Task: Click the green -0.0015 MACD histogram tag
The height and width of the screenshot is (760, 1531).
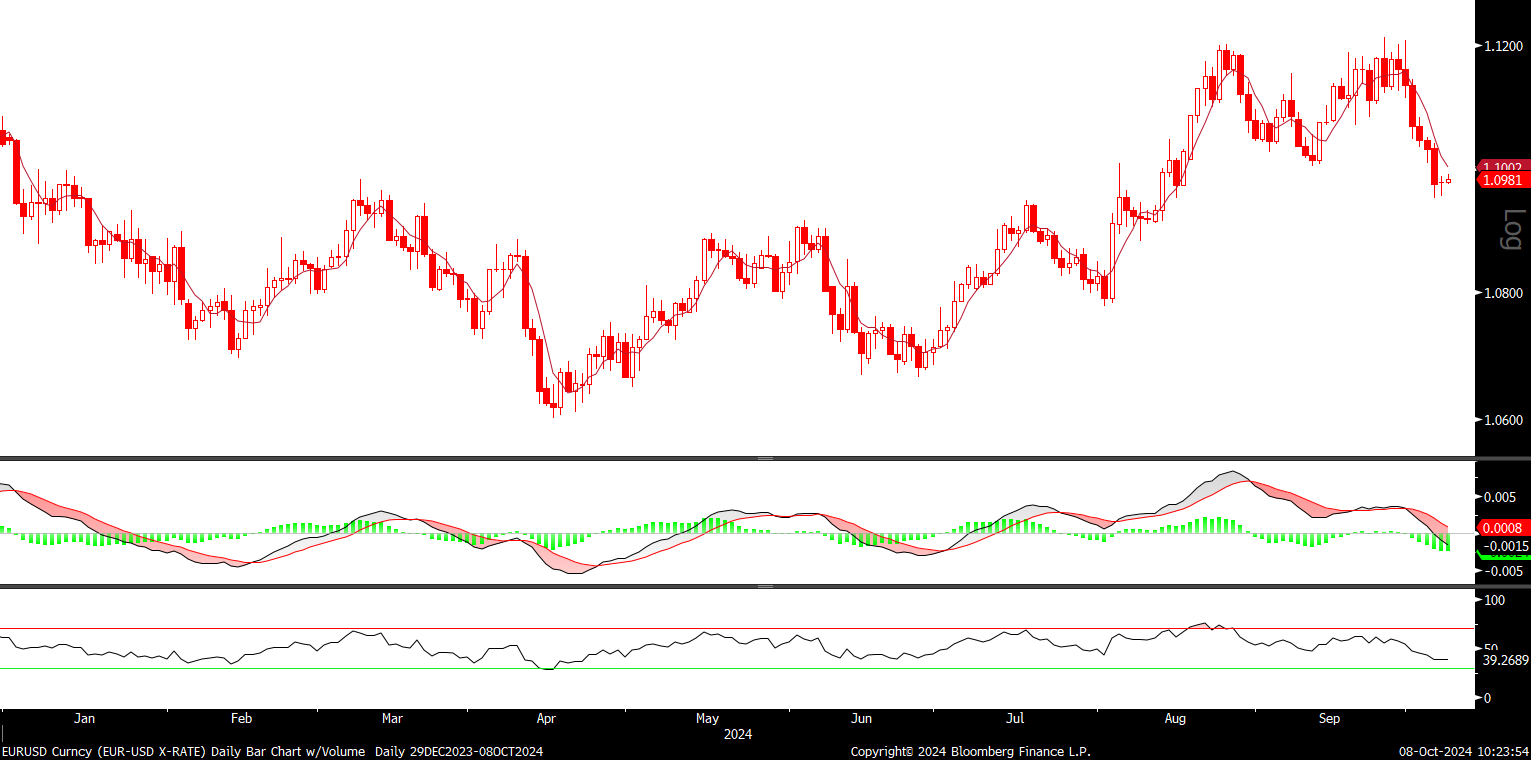Action: point(1503,546)
